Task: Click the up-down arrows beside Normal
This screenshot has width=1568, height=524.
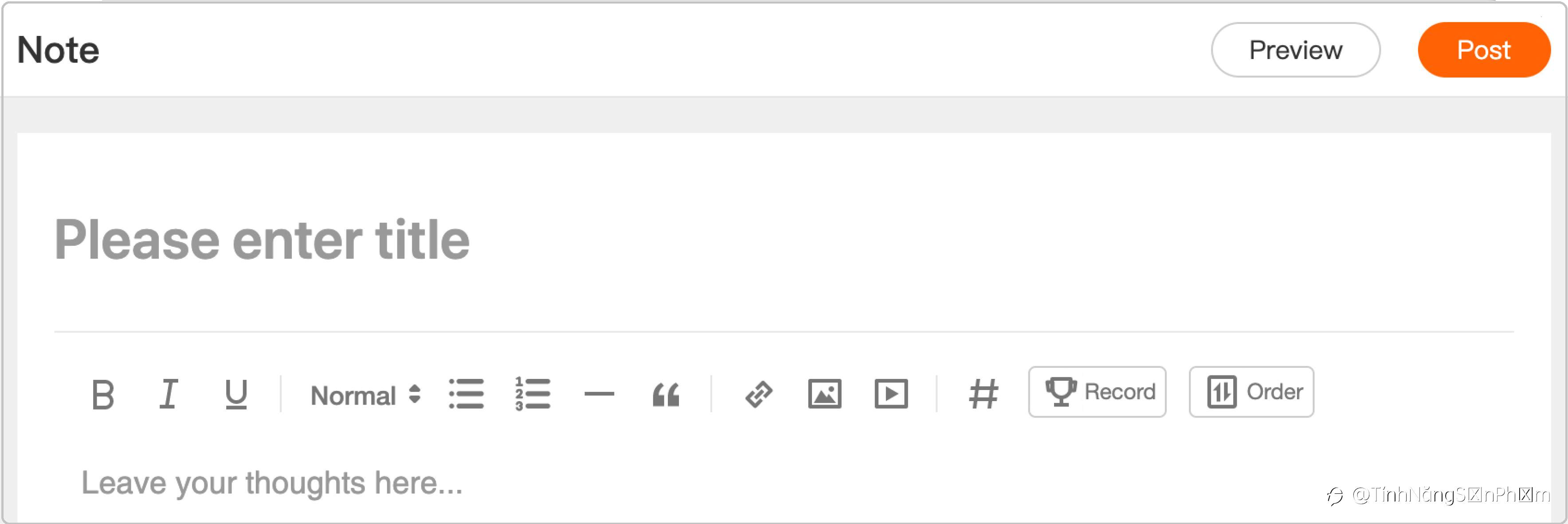Action: pyautogui.click(x=415, y=394)
